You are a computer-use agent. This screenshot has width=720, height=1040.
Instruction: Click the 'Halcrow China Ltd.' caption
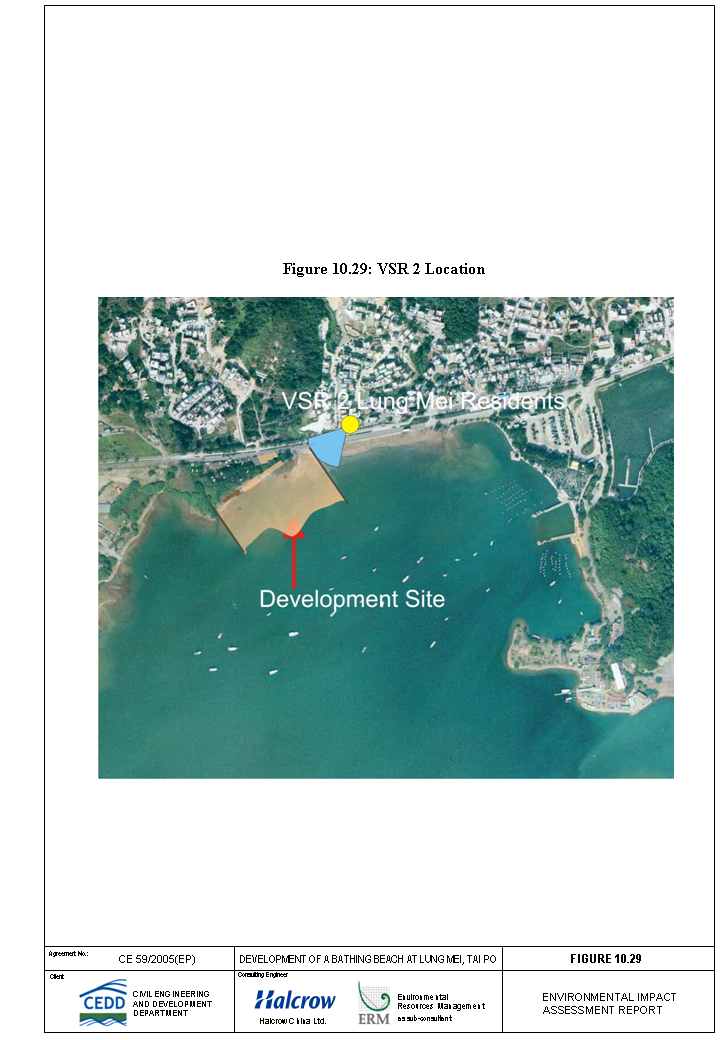(x=293, y=1021)
